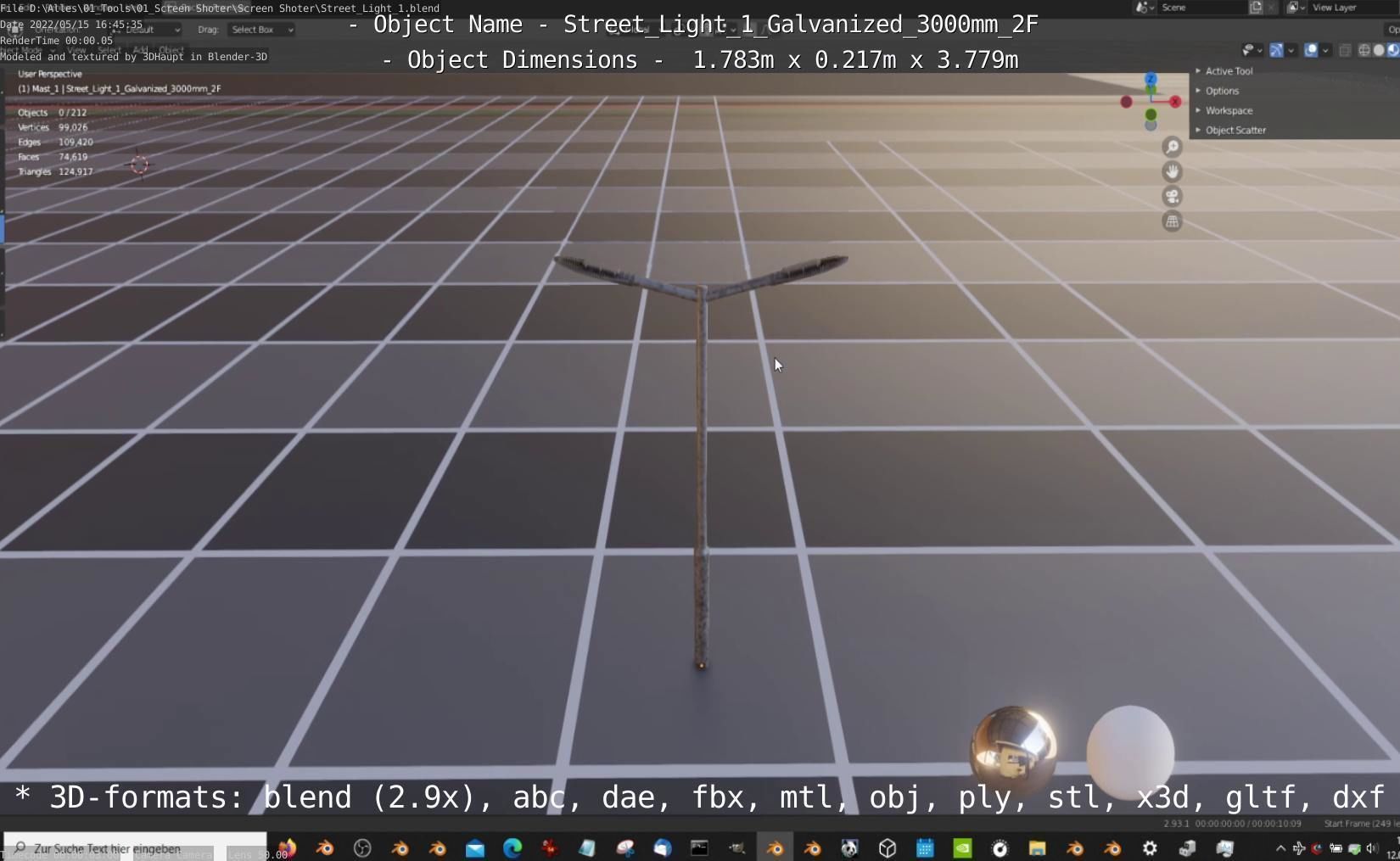This screenshot has height=861, width=1400.
Task: Click the Vertices 99,026 statistic
Action: [x=53, y=127]
